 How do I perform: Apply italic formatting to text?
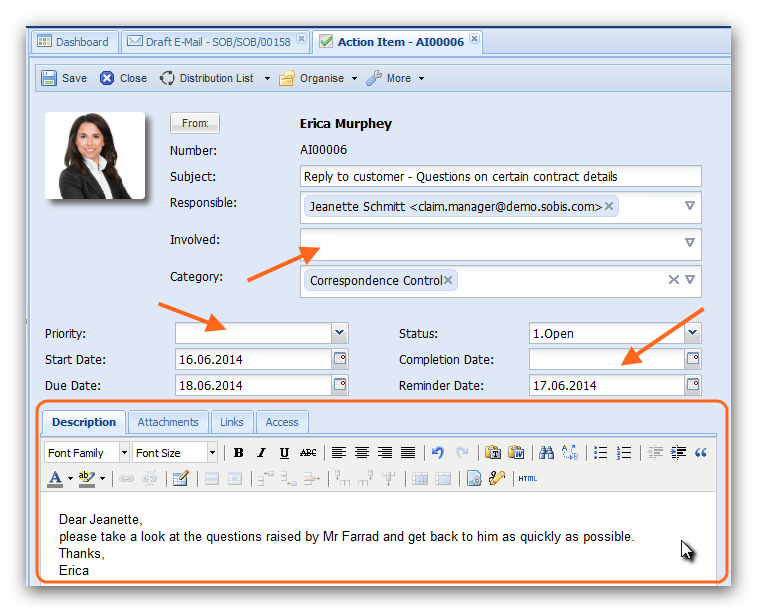[x=261, y=453]
